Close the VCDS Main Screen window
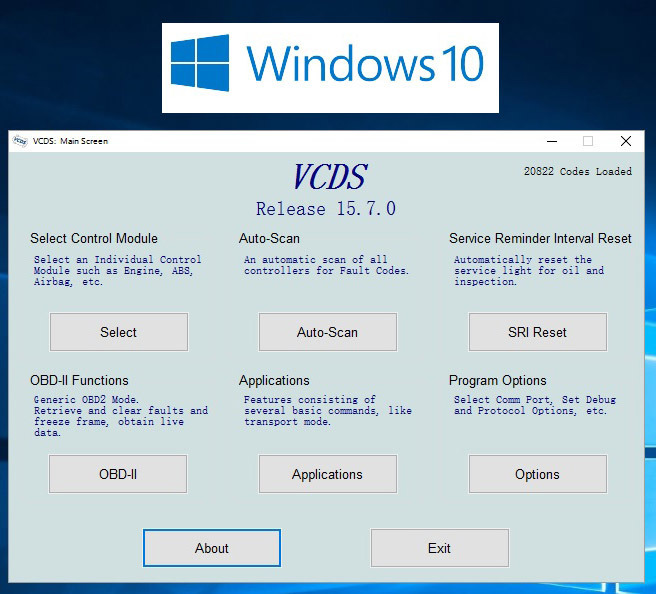Image resolution: width=656 pixels, height=594 pixels. click(x=626, y=141)
